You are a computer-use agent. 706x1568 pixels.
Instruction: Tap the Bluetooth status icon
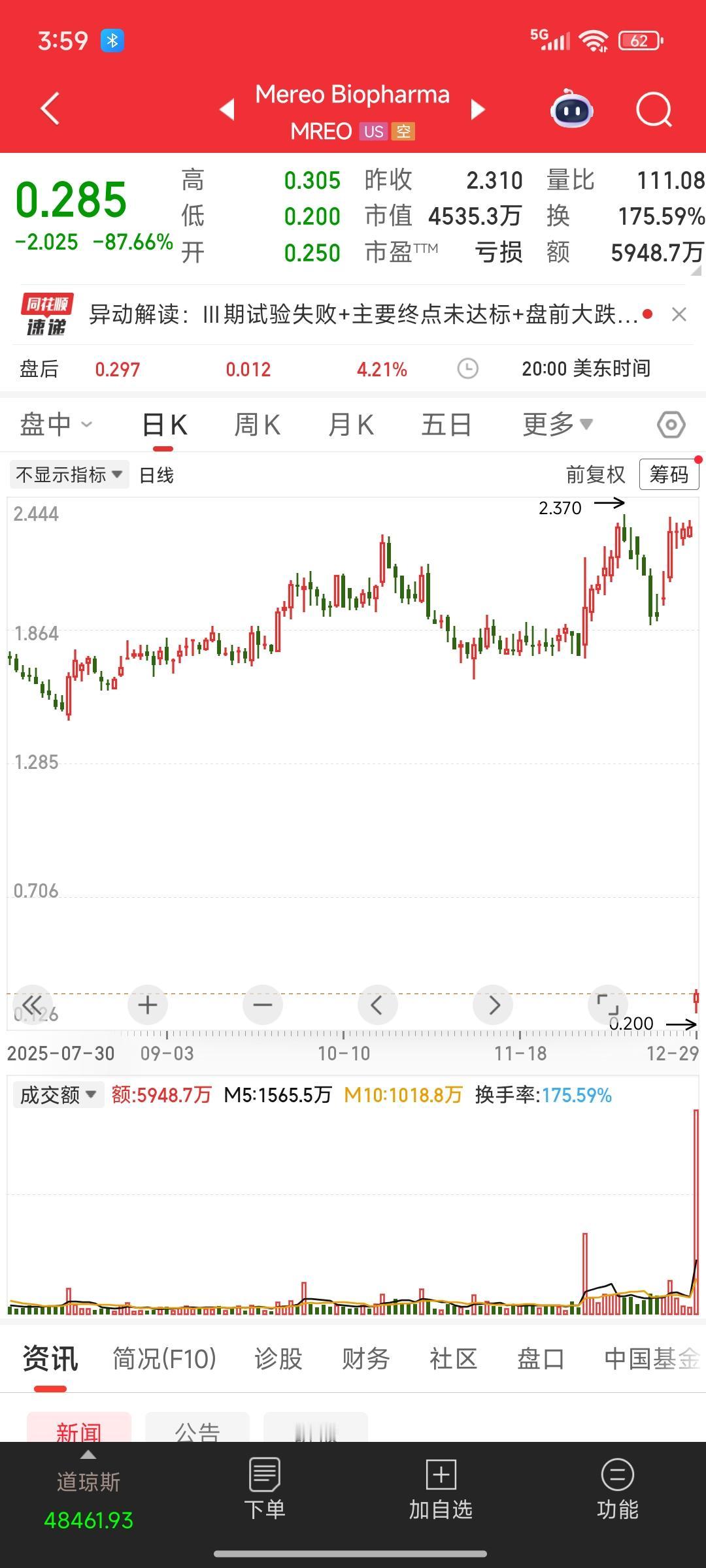(112, 41)
